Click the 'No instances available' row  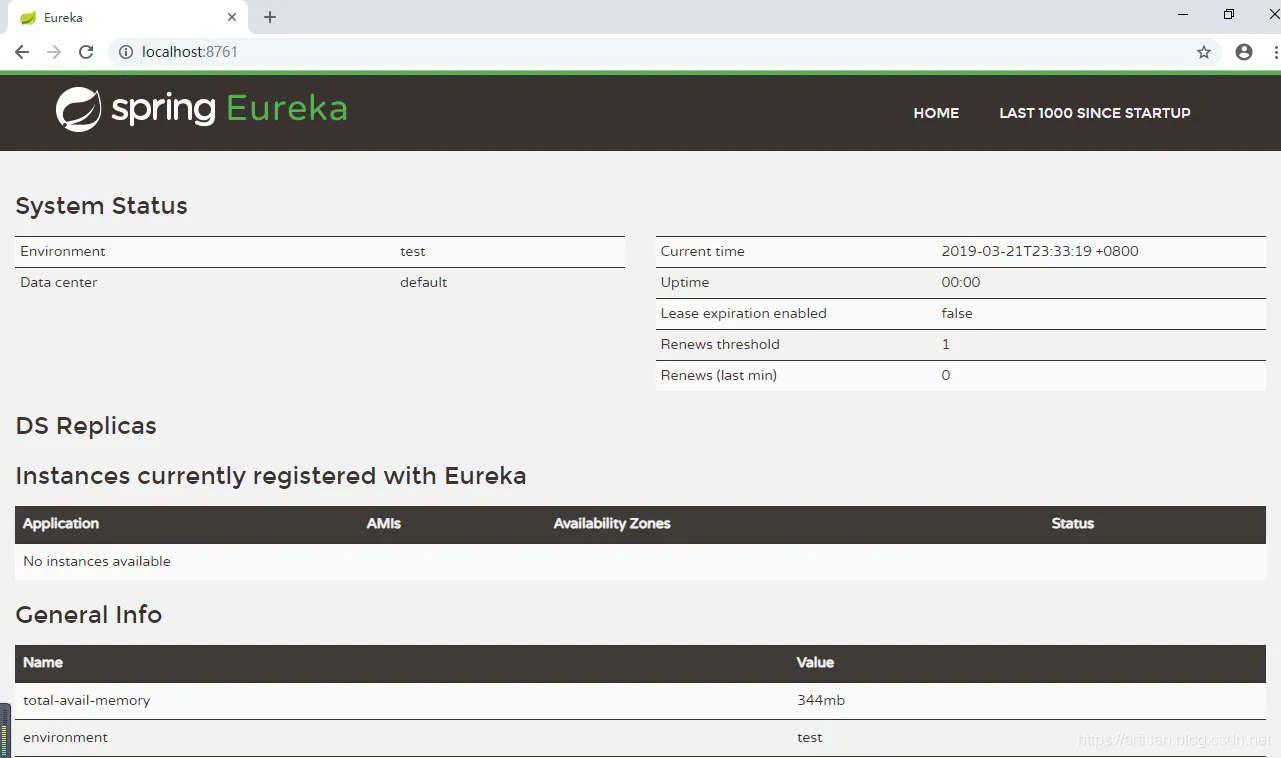[x=640, y=561]
